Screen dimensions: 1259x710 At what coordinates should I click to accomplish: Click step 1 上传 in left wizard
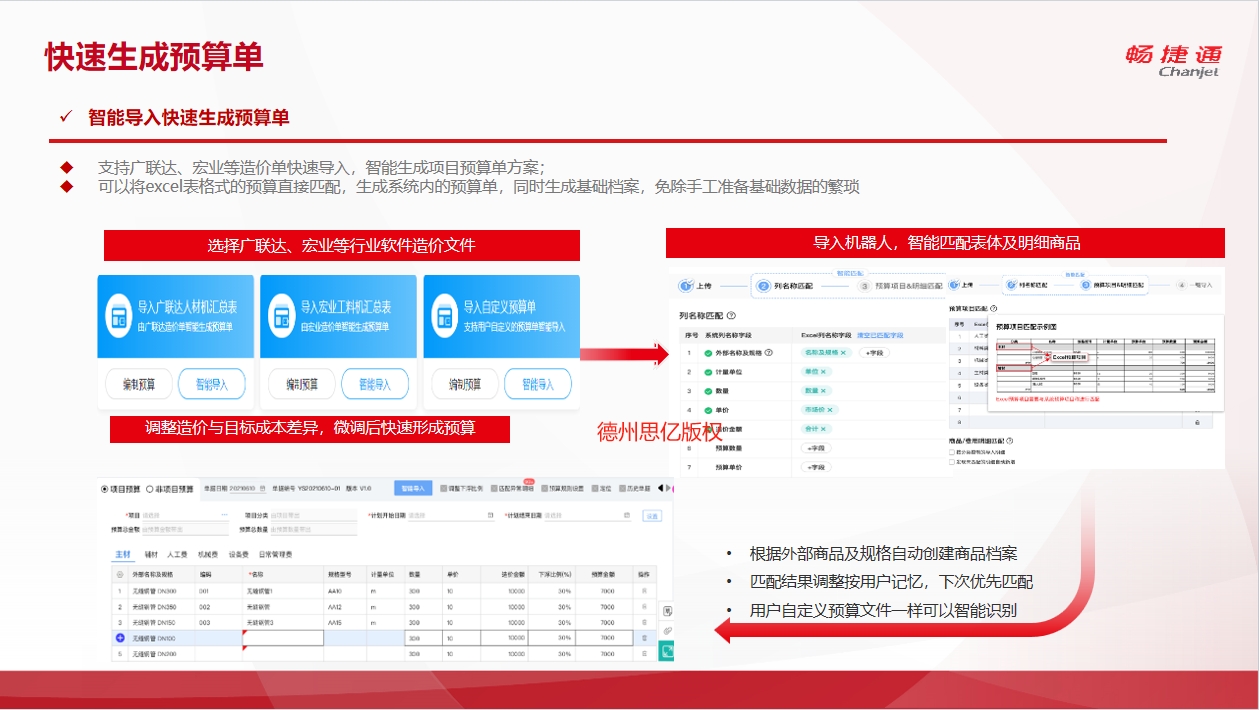point(696,286)
